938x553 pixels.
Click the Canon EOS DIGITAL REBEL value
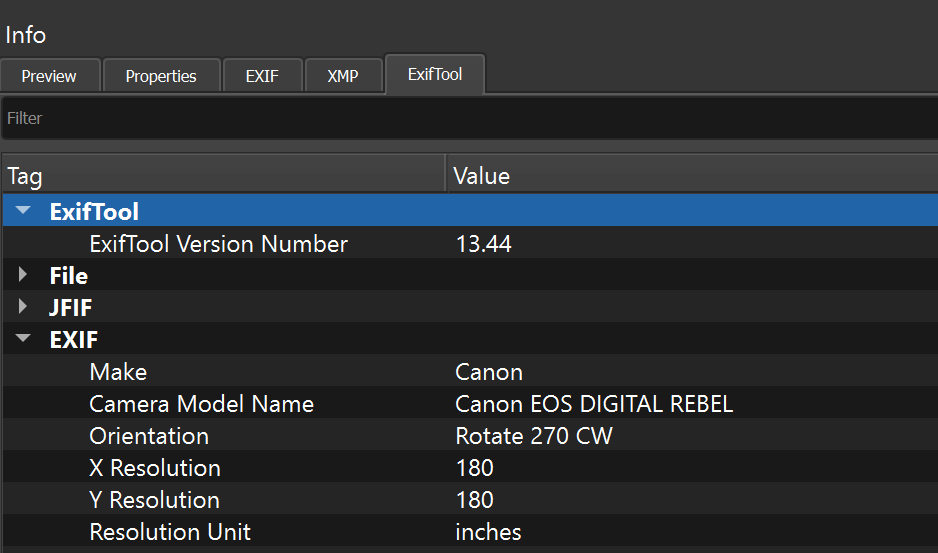594,404
